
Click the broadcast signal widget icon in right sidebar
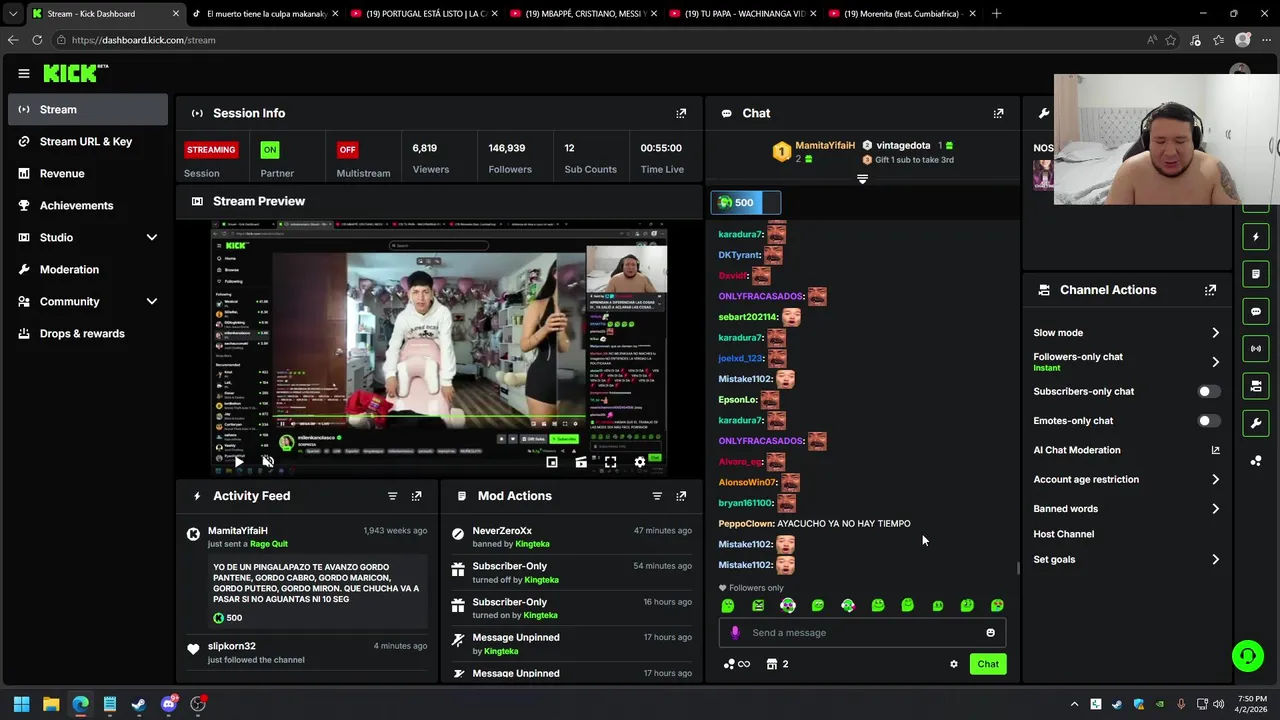tap(1256, 348)
